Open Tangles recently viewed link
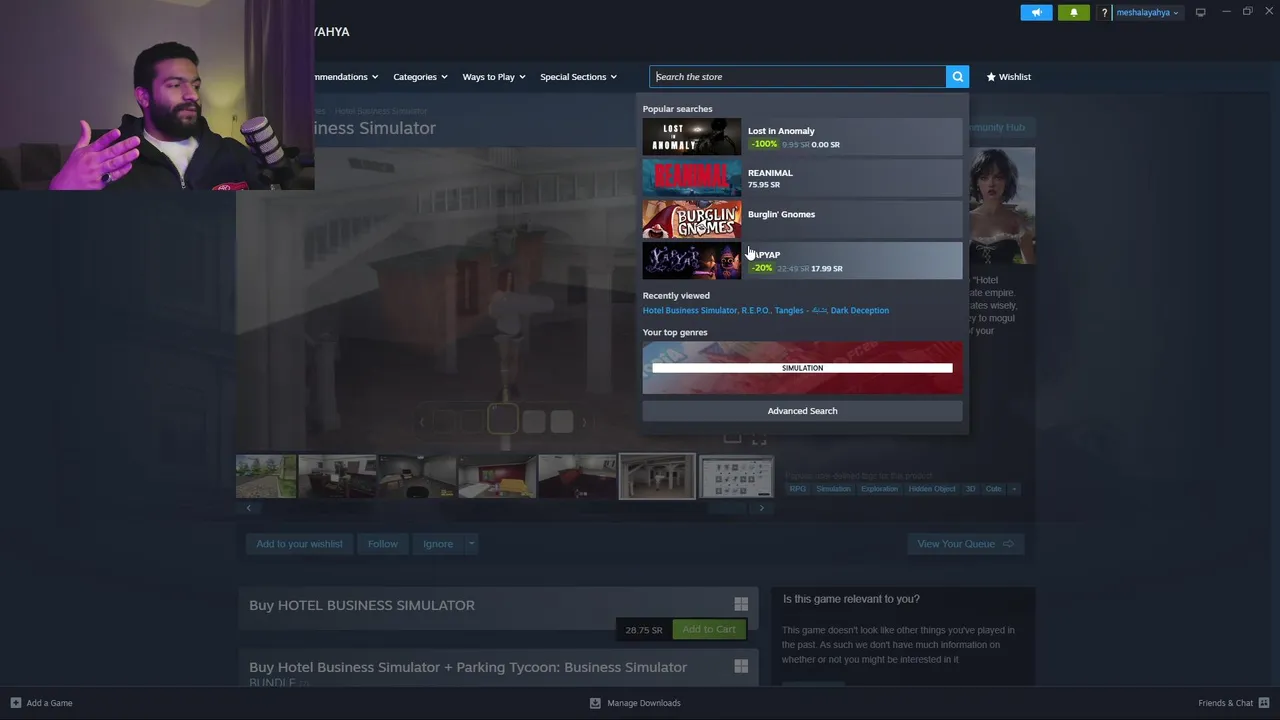The width and height of the screenshot is (1280, 720). [800, 310]
